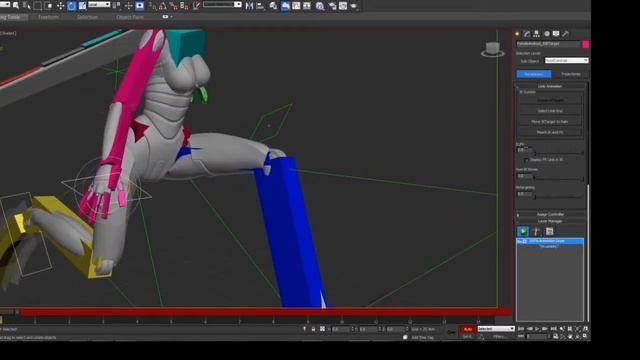Click the Align tool icon
This screenshot has width=640, height=360.
click(260, 6)
